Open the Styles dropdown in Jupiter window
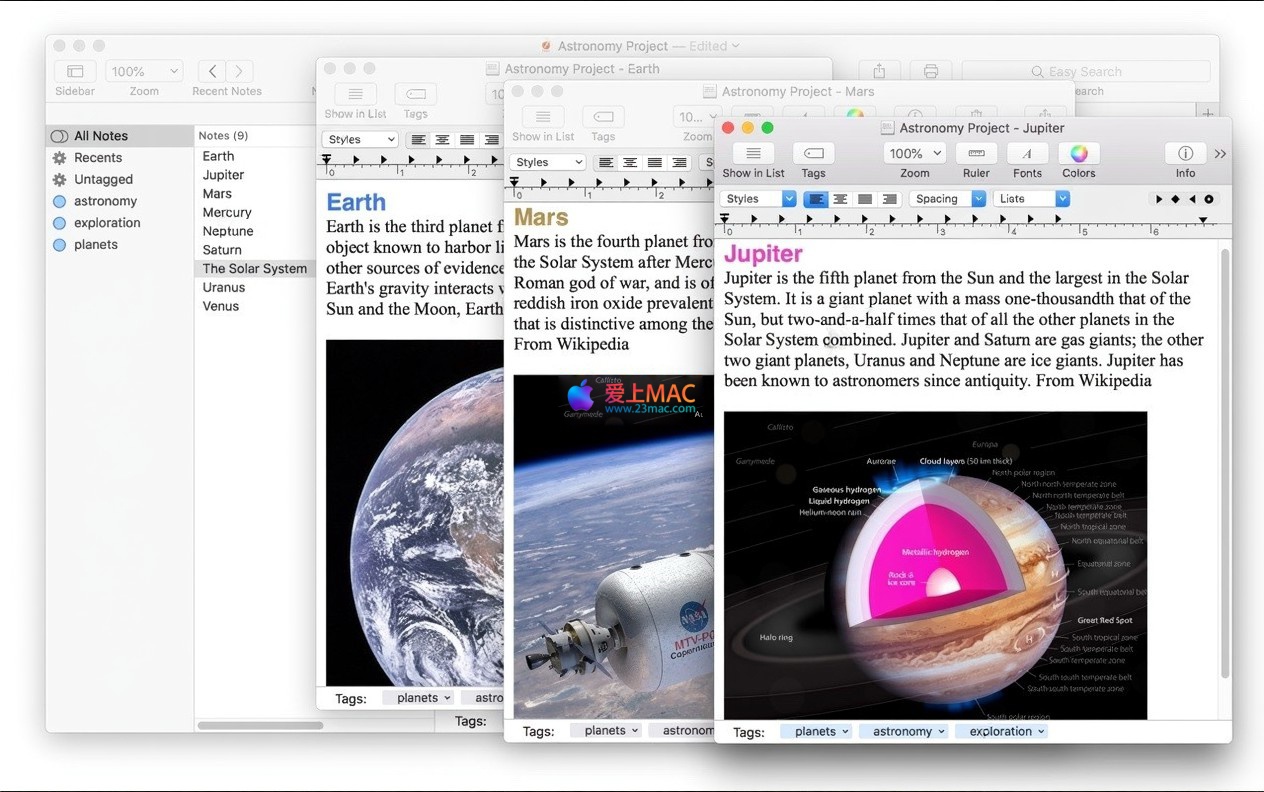The image size is (1264, 792). pyautogui.click(x=759, y=199)
